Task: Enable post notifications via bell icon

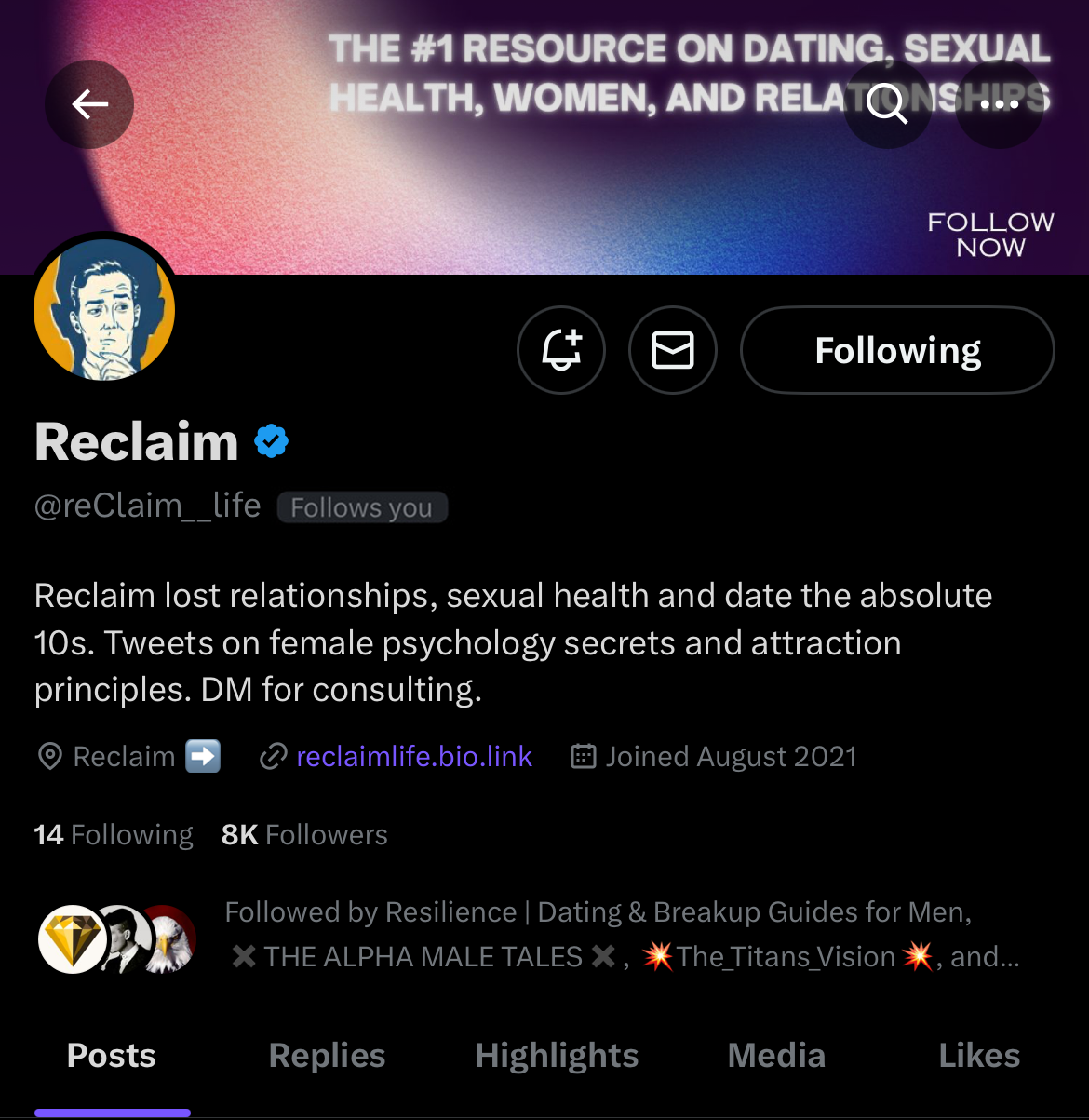Action: pyautogui.click(x=561, y=350)
